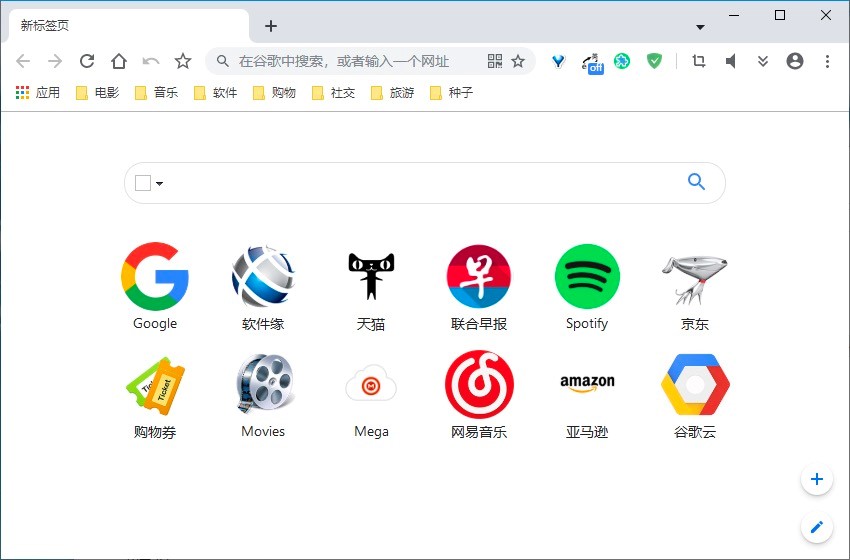The width and height of the screenshot is (850, 560).
Task: Open the 音乐 bookmark folder
Action: (156, 93)
